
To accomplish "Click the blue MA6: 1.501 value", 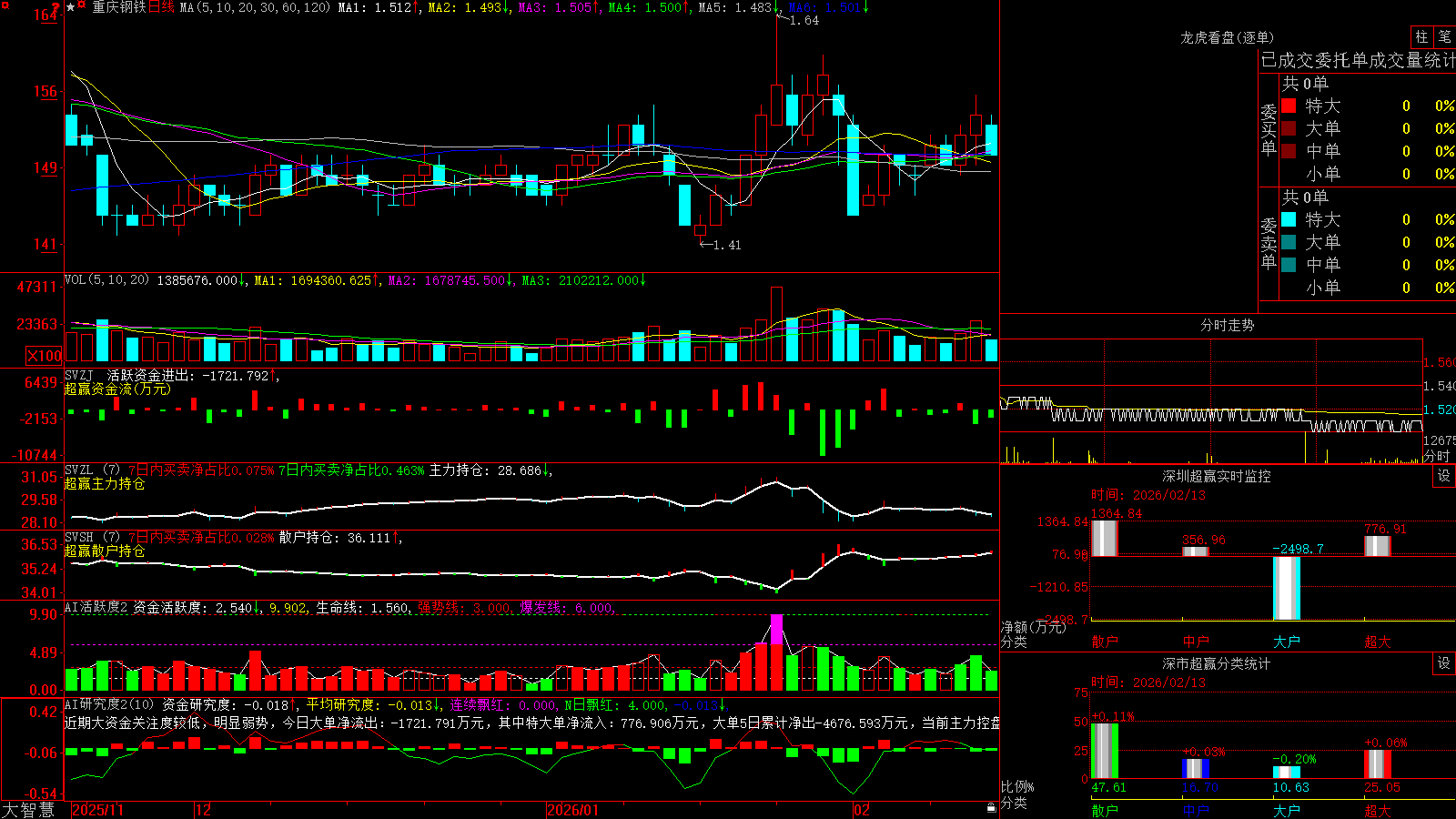I will (x=824, y=7).
